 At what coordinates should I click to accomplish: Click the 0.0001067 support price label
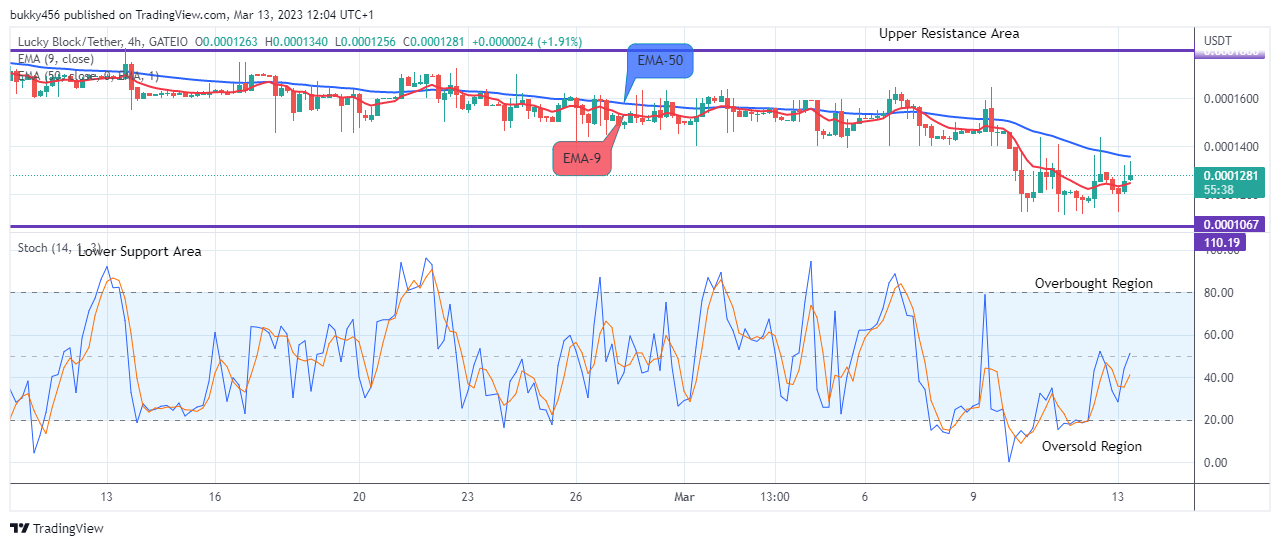[x=1229, y=225]
